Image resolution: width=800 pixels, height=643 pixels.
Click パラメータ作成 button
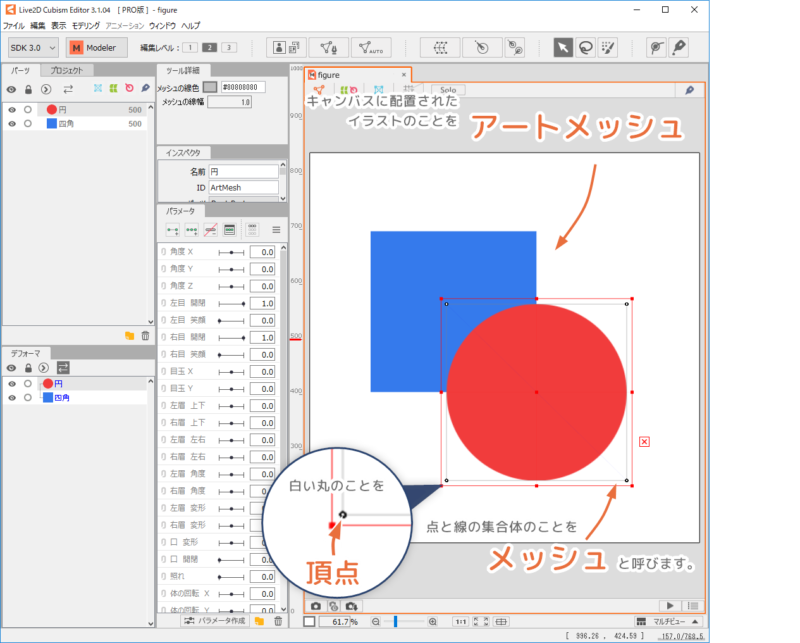pos(215,621)
